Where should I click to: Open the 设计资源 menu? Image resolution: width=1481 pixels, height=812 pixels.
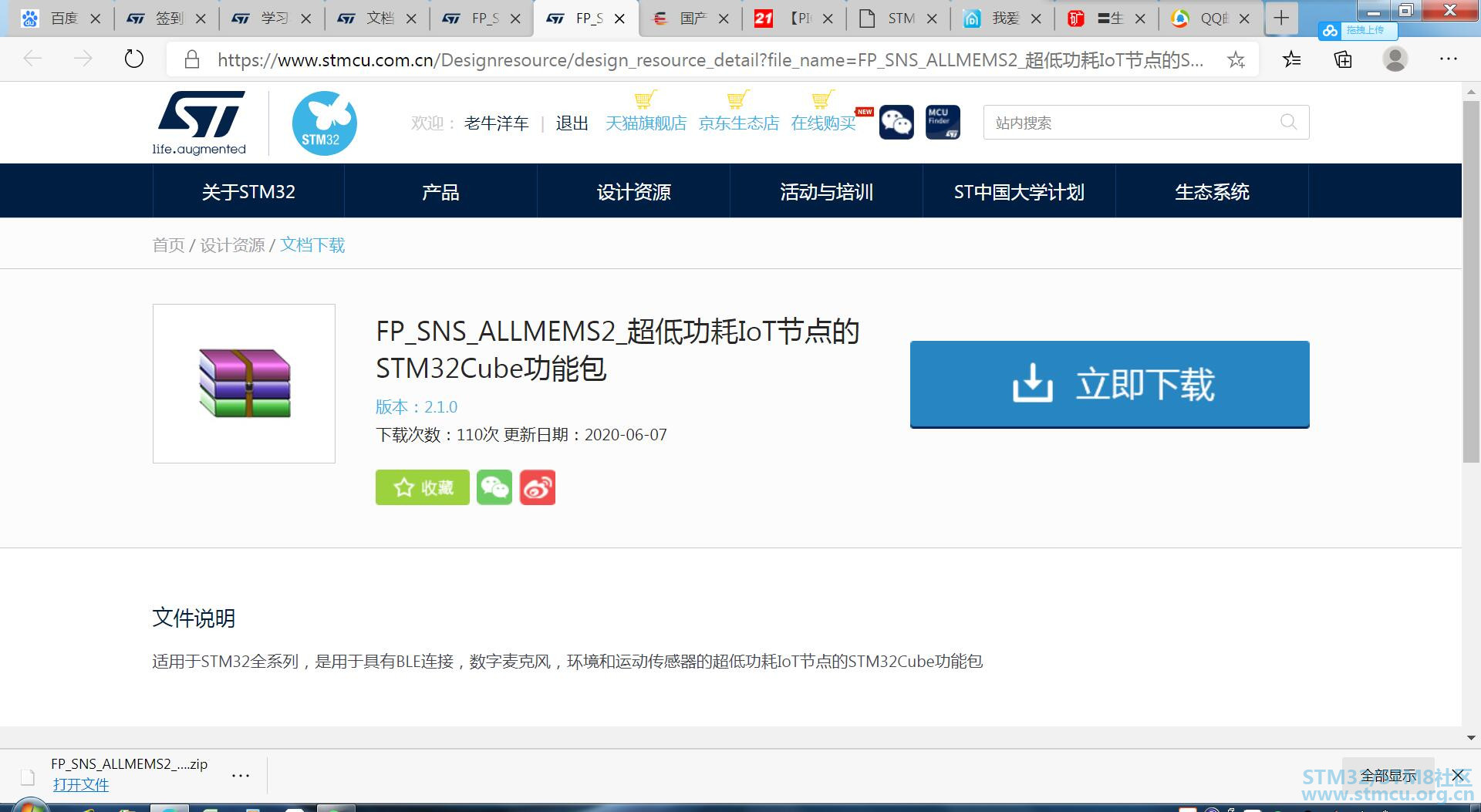pos(633,191)
